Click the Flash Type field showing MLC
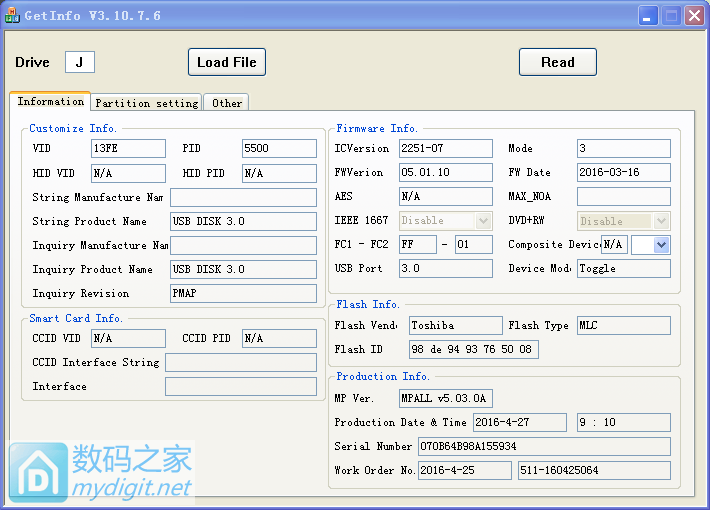Image resolution: width=710 pixels, height=510 pixels. click(624, 326)
